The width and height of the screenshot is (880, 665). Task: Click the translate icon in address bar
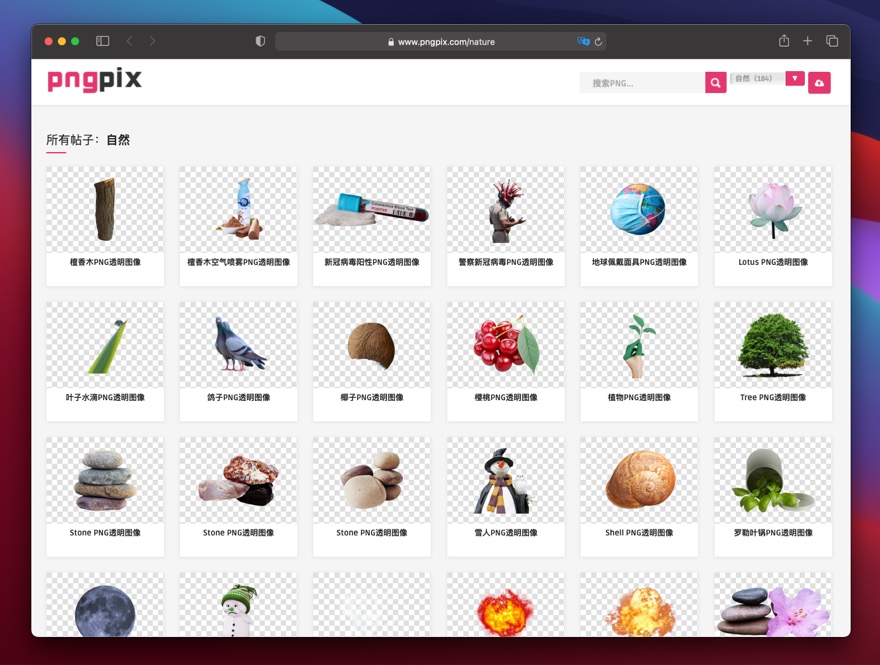pyautogui.click(x=583, y=41)
